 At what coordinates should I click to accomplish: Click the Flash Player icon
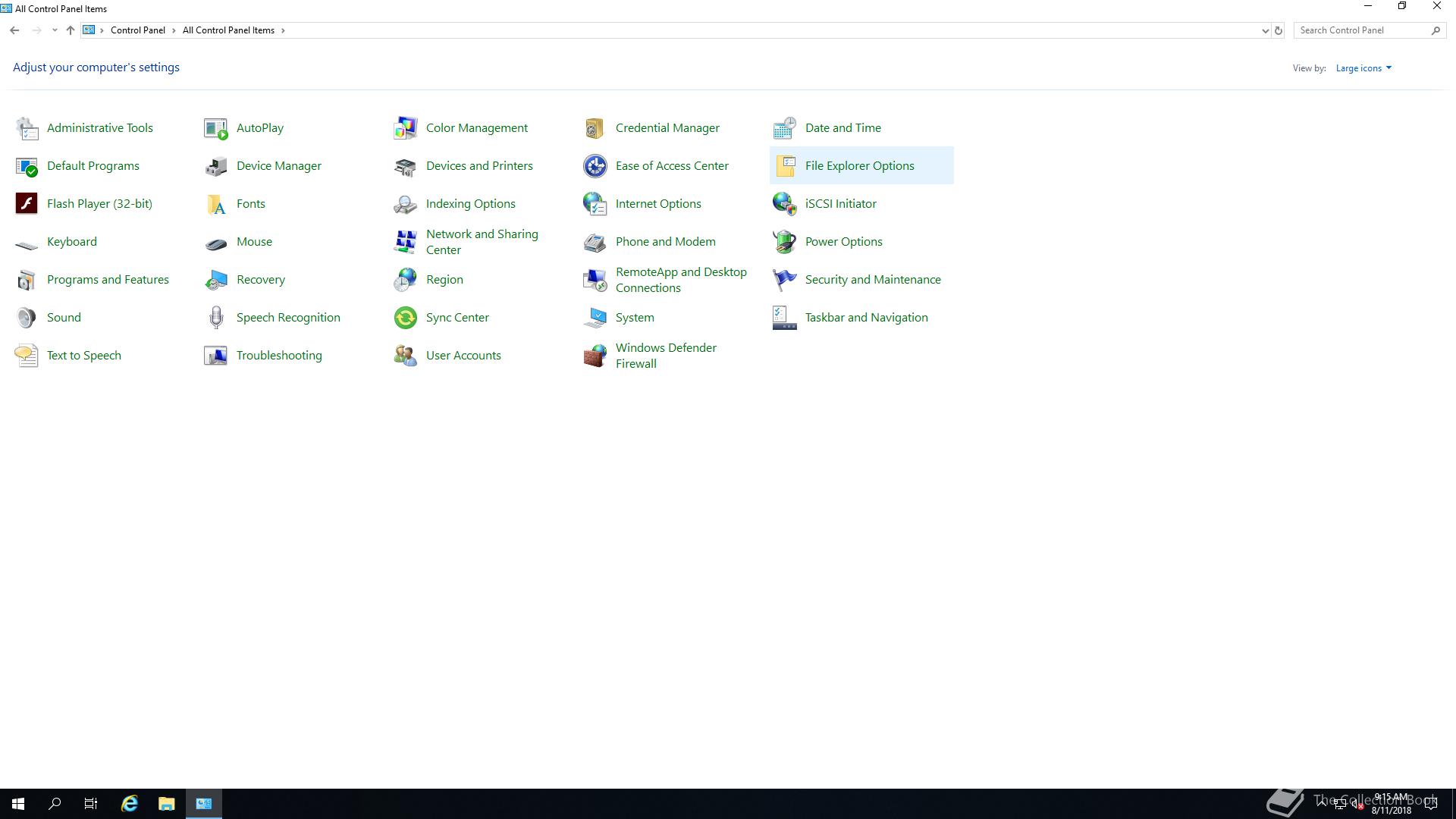coord(27,204)
